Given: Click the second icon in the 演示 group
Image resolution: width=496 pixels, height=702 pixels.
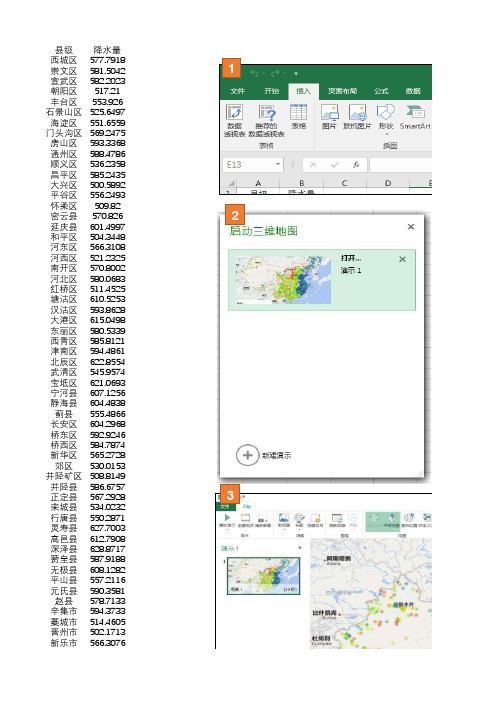Looking at the screenshot, I should (x=245, y=520).
